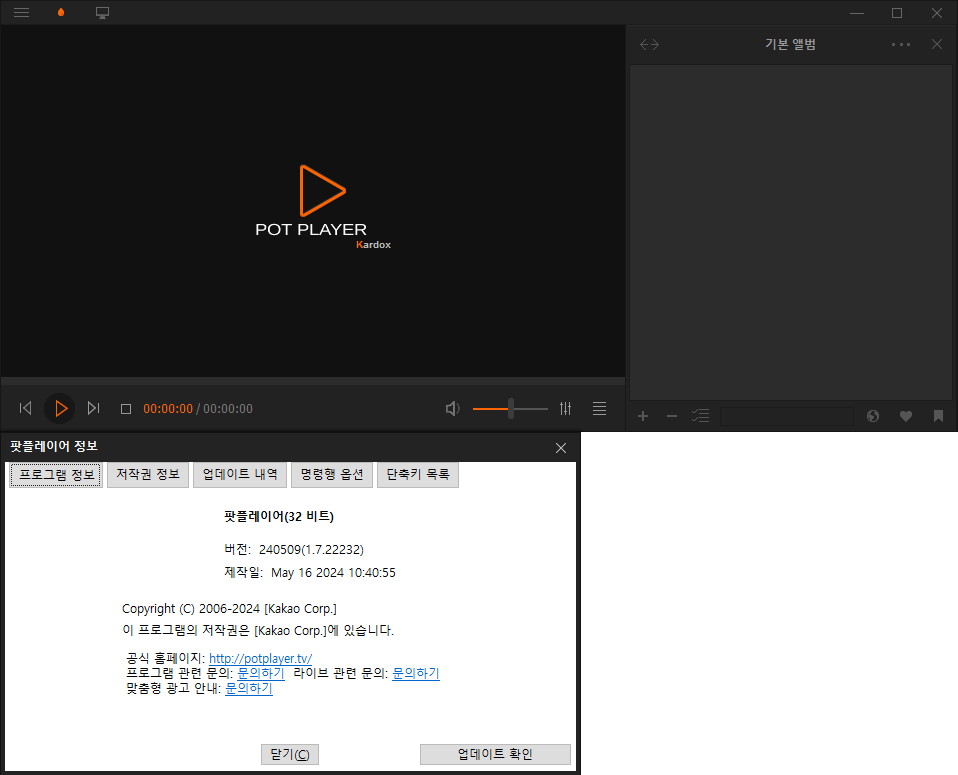The width and height of the screenshot is (958, 775).
Task: Click the seek bar above playback controls
Action: pos(313,381)
